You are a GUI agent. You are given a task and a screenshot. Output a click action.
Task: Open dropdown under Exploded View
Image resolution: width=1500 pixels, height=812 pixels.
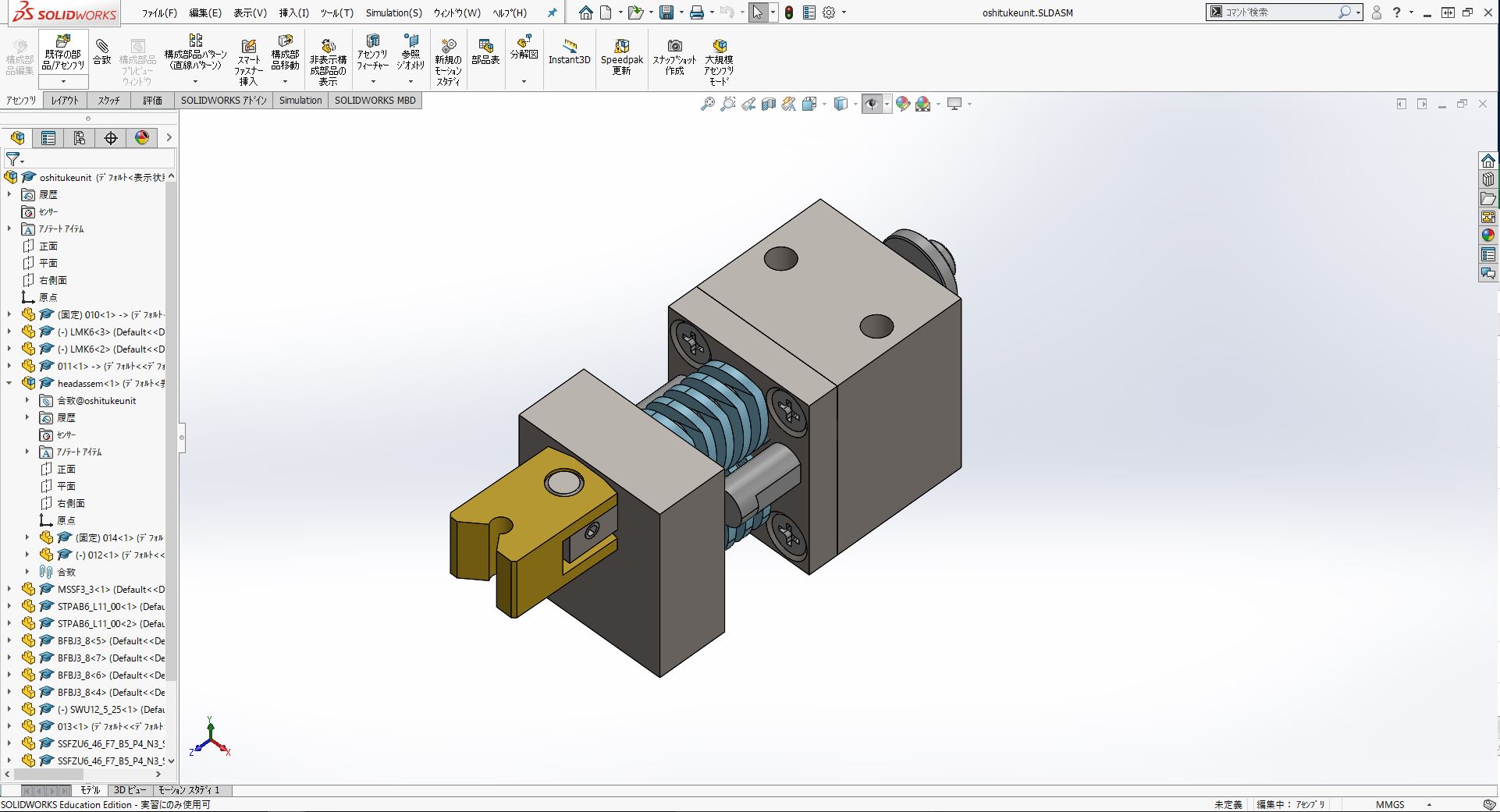(x=524, y=81)
